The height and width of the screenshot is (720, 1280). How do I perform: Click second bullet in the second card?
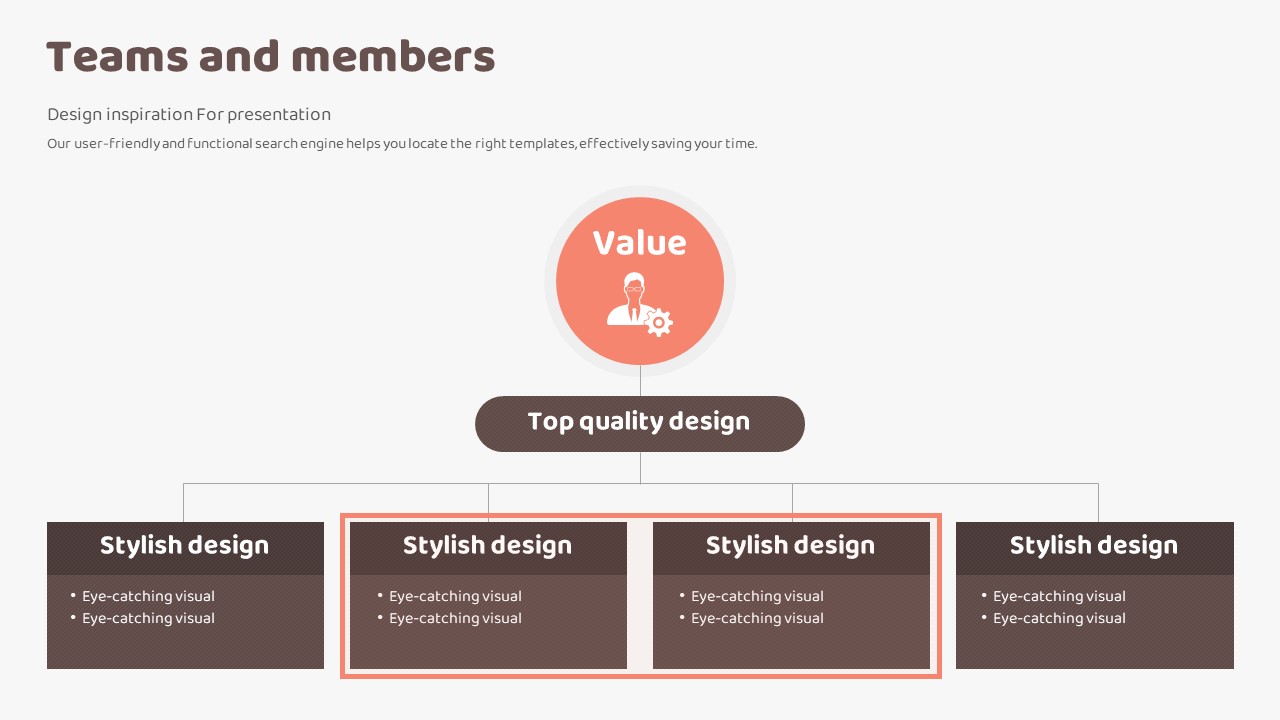coord(455,618)
